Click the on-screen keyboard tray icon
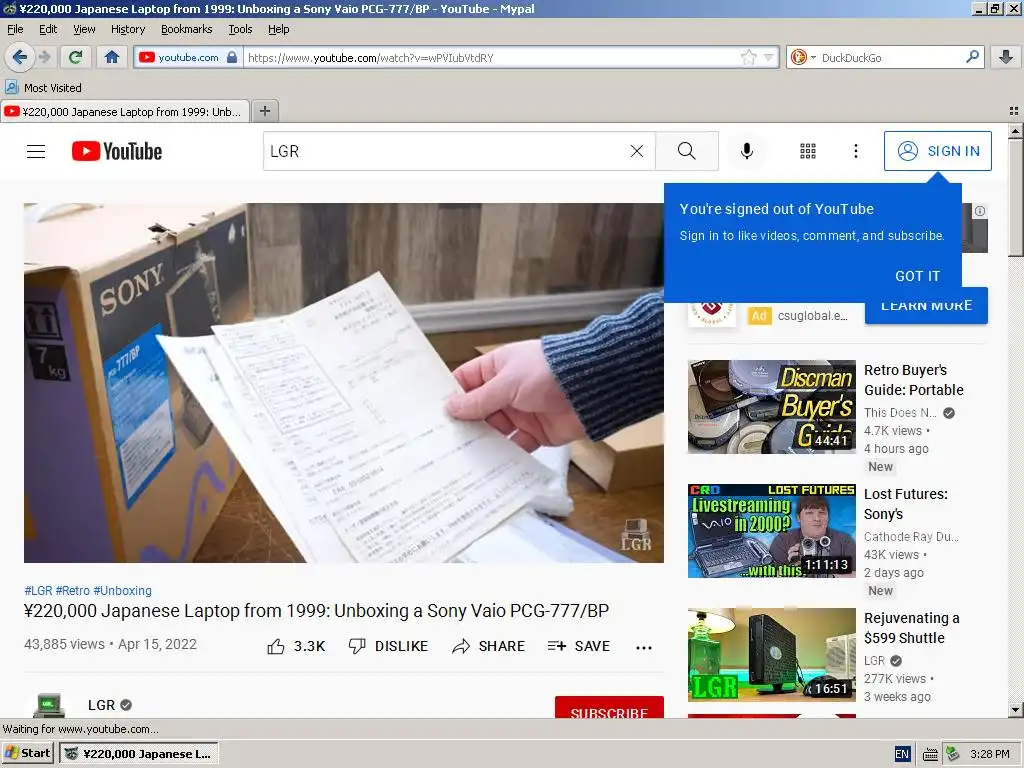Viewport: 1024px width, 768px height. pos(931,755)
